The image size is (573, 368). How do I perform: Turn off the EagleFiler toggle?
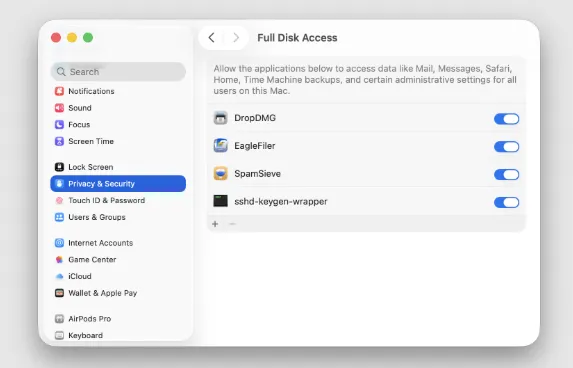[x=506, y=147]
